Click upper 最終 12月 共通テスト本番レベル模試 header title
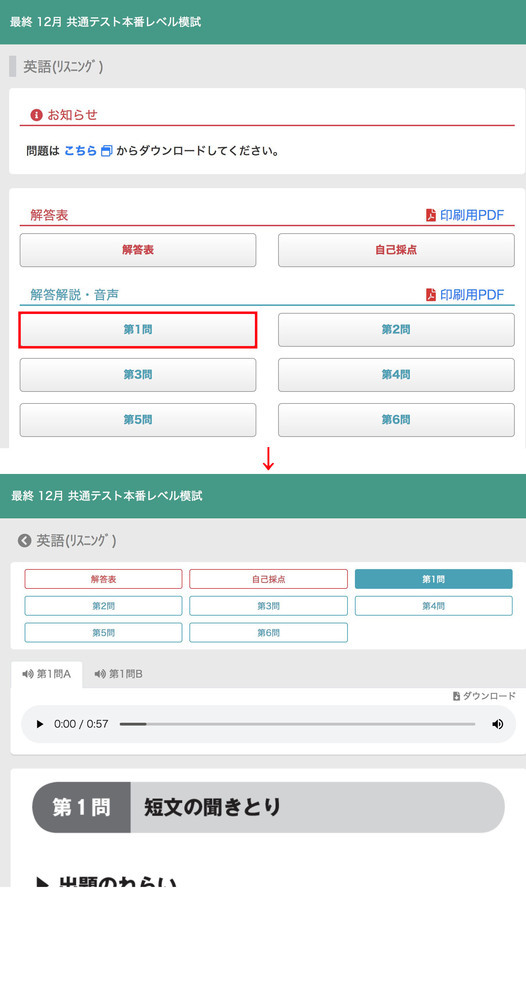 [x=106, y=22]
